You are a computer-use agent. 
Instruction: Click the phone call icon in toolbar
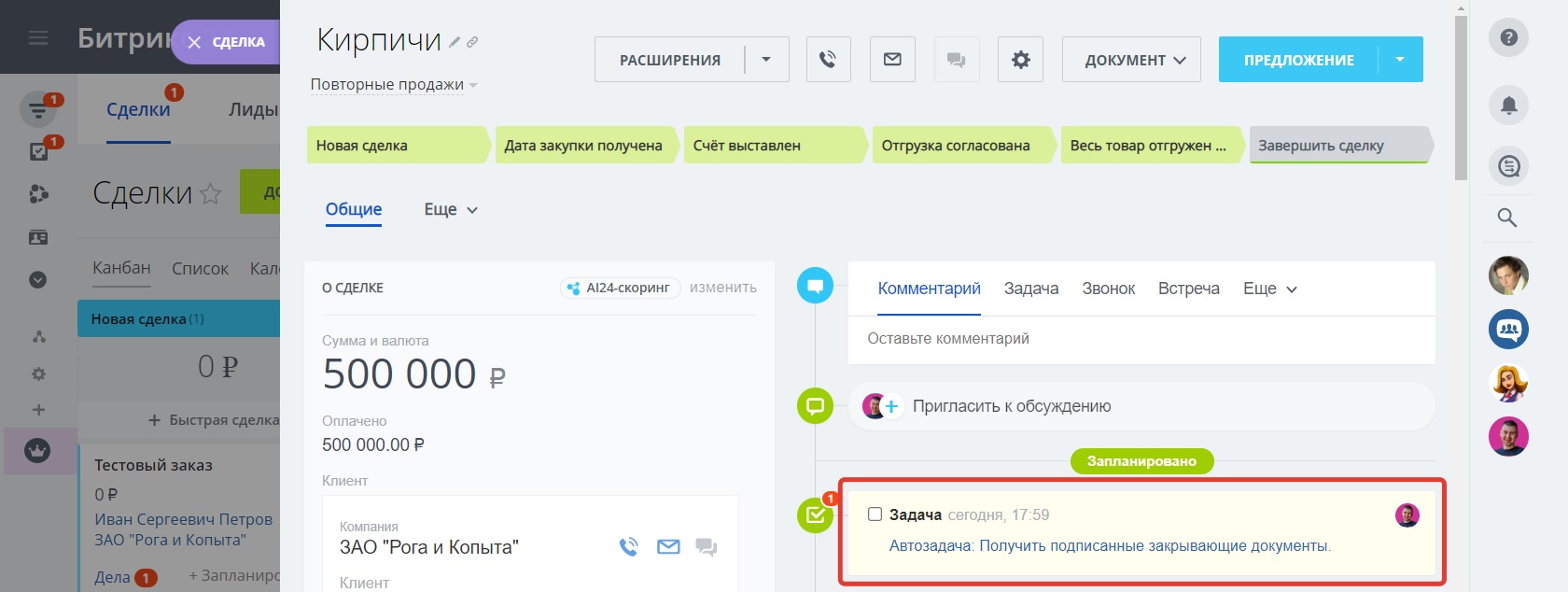click(x=828, y=60)
